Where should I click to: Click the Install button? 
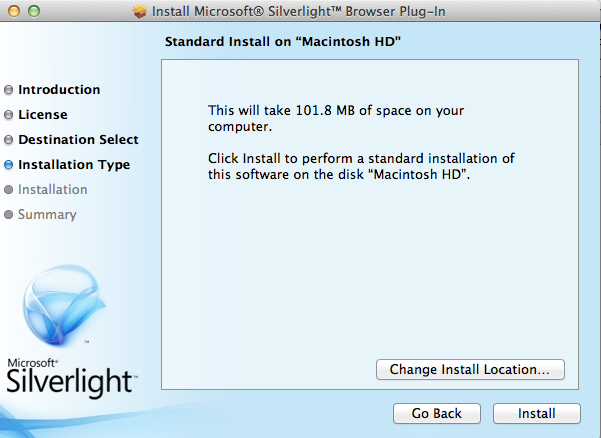coord(537,413)
